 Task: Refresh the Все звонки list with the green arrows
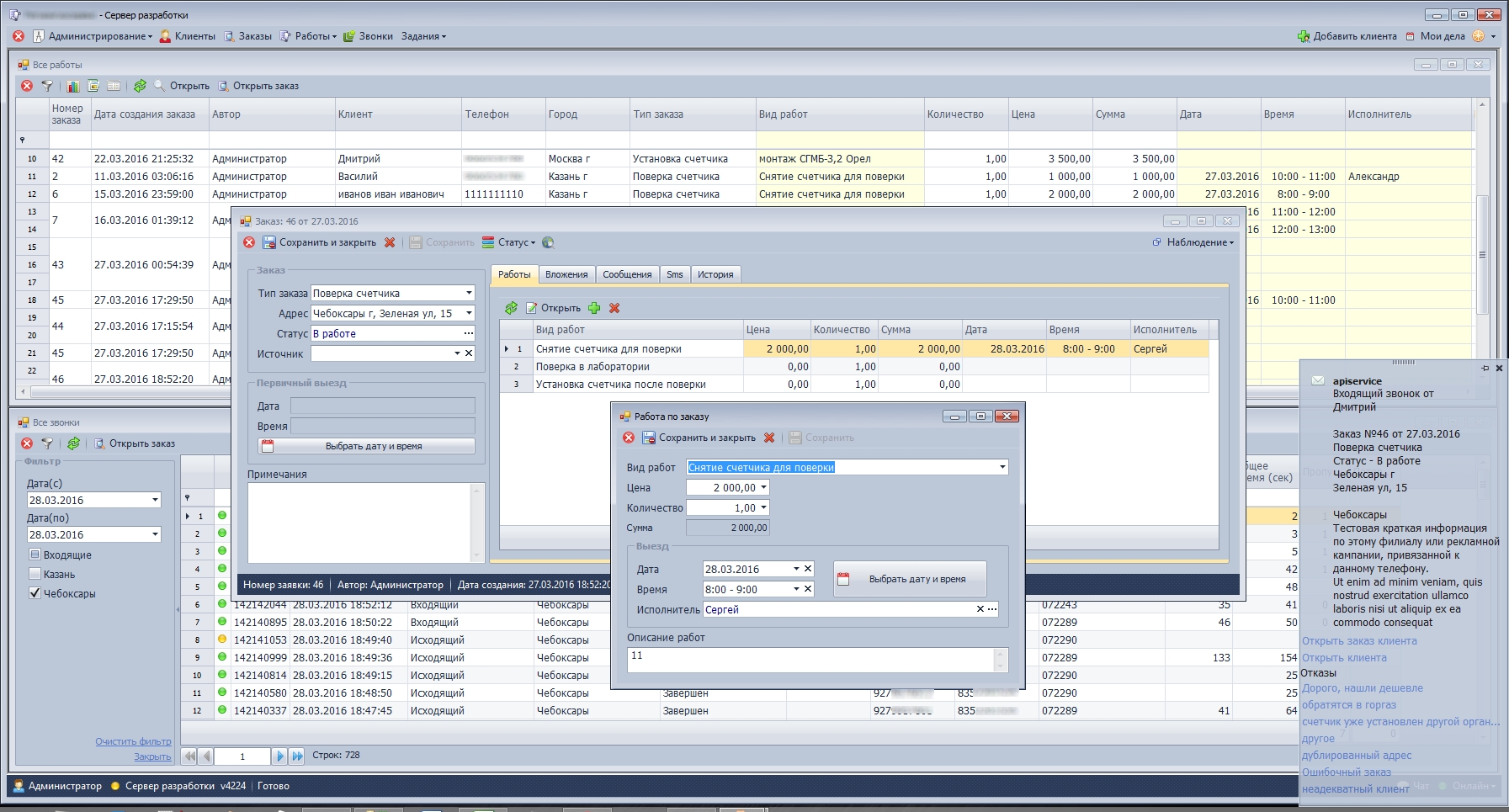(x=73, y=443)
